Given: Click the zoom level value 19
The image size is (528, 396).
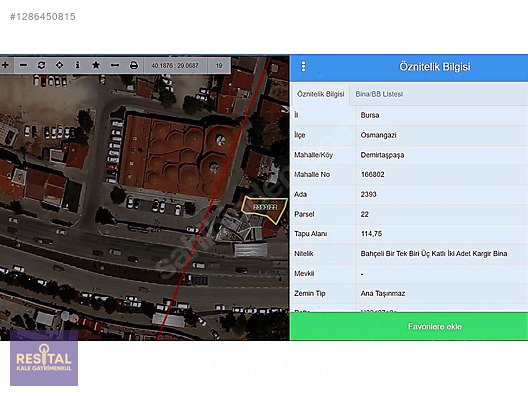Looking at the screenshot, I should (219, 65).
